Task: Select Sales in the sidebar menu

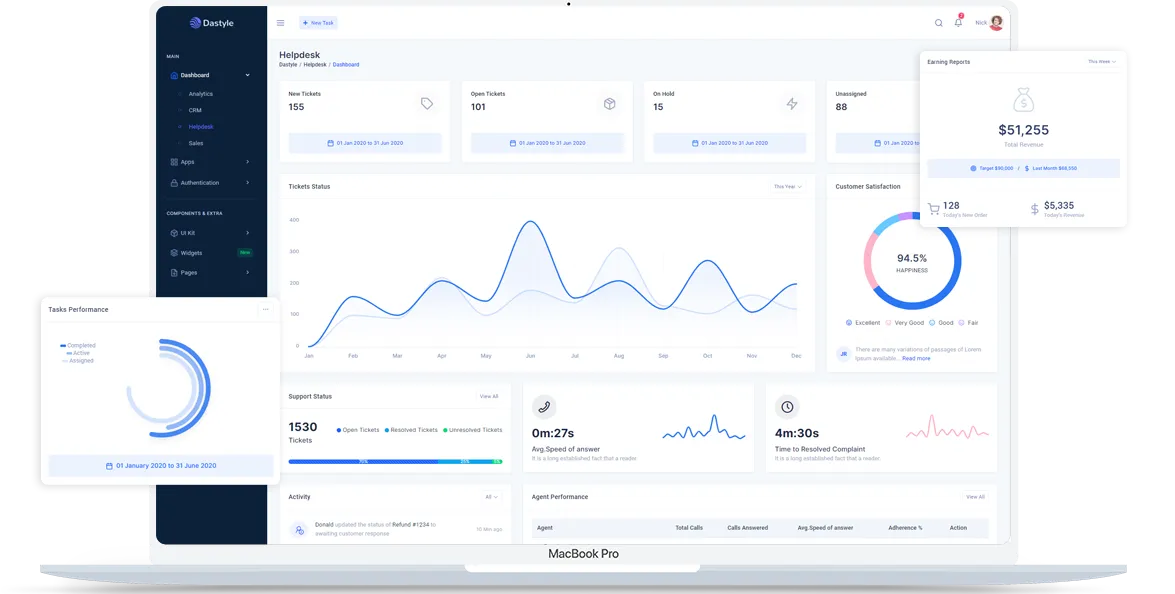Action: click(194, 143)
